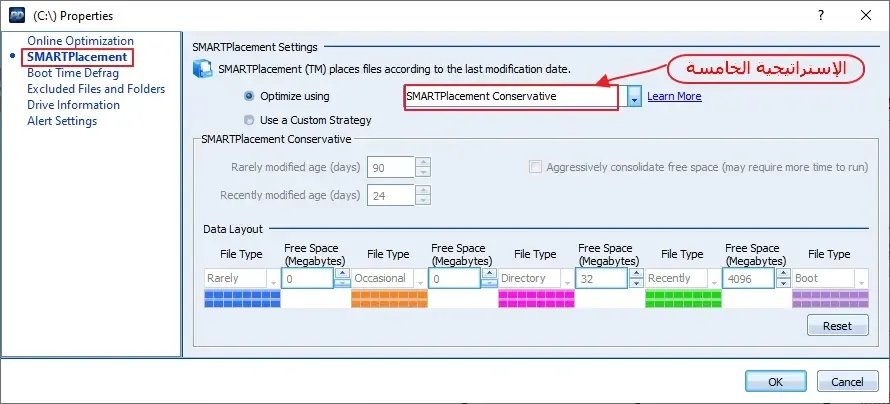890x404 pixels.
Task: Open Online Optimization settings page
Action: [81, 41]
